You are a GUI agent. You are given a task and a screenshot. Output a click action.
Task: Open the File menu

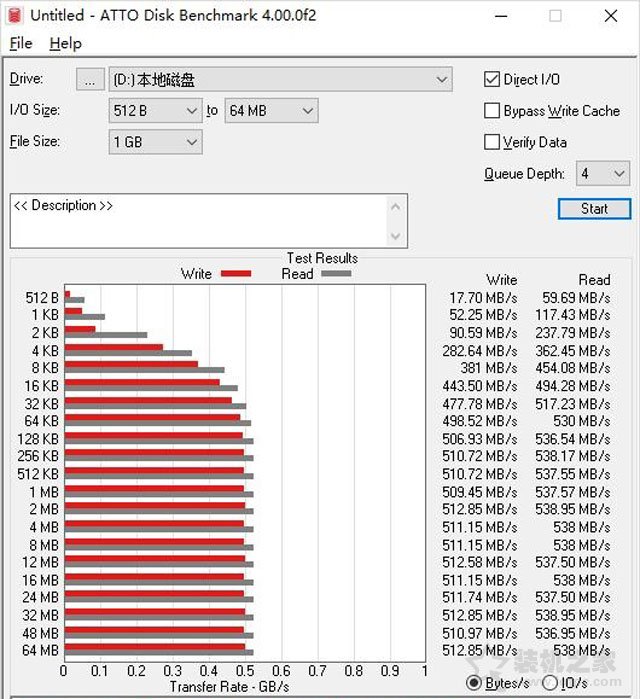tap(21, 44)
